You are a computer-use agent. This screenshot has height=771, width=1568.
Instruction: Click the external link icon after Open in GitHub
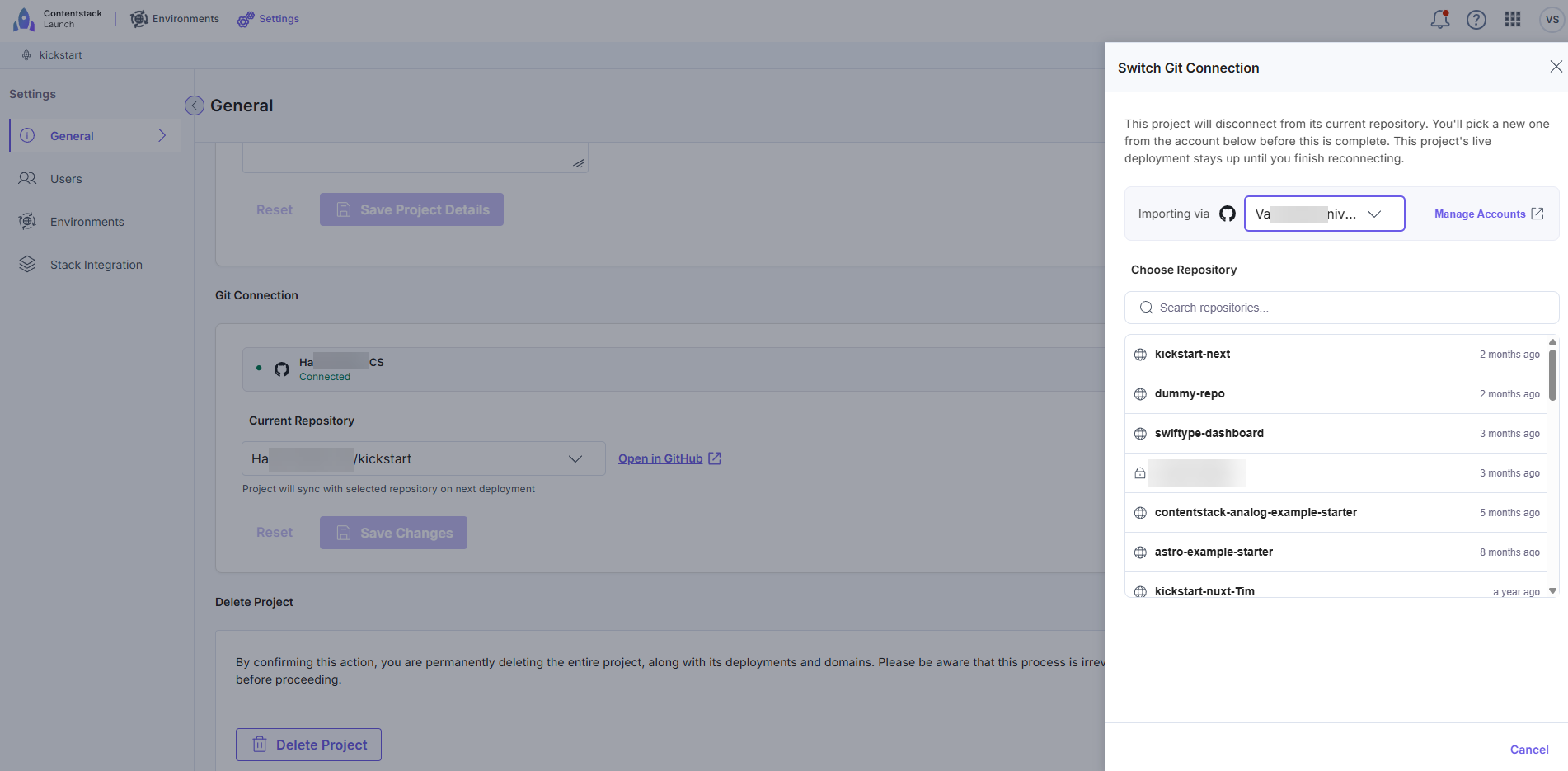tap(715, 458)
